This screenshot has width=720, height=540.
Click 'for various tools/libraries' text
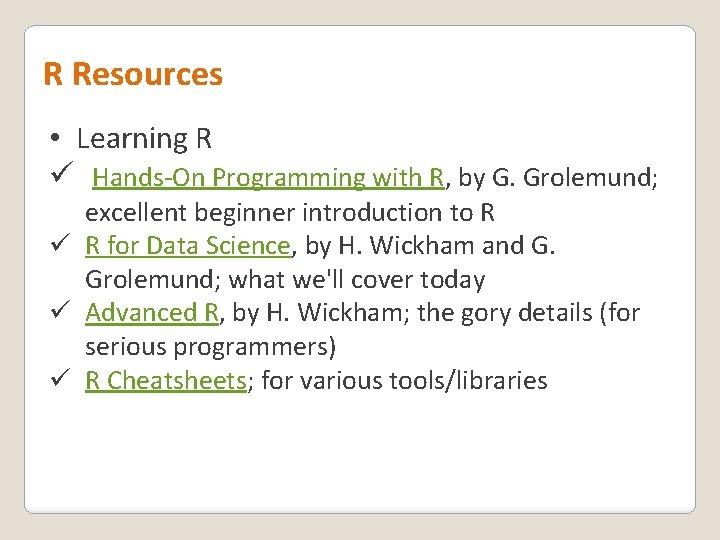(404, 381)
